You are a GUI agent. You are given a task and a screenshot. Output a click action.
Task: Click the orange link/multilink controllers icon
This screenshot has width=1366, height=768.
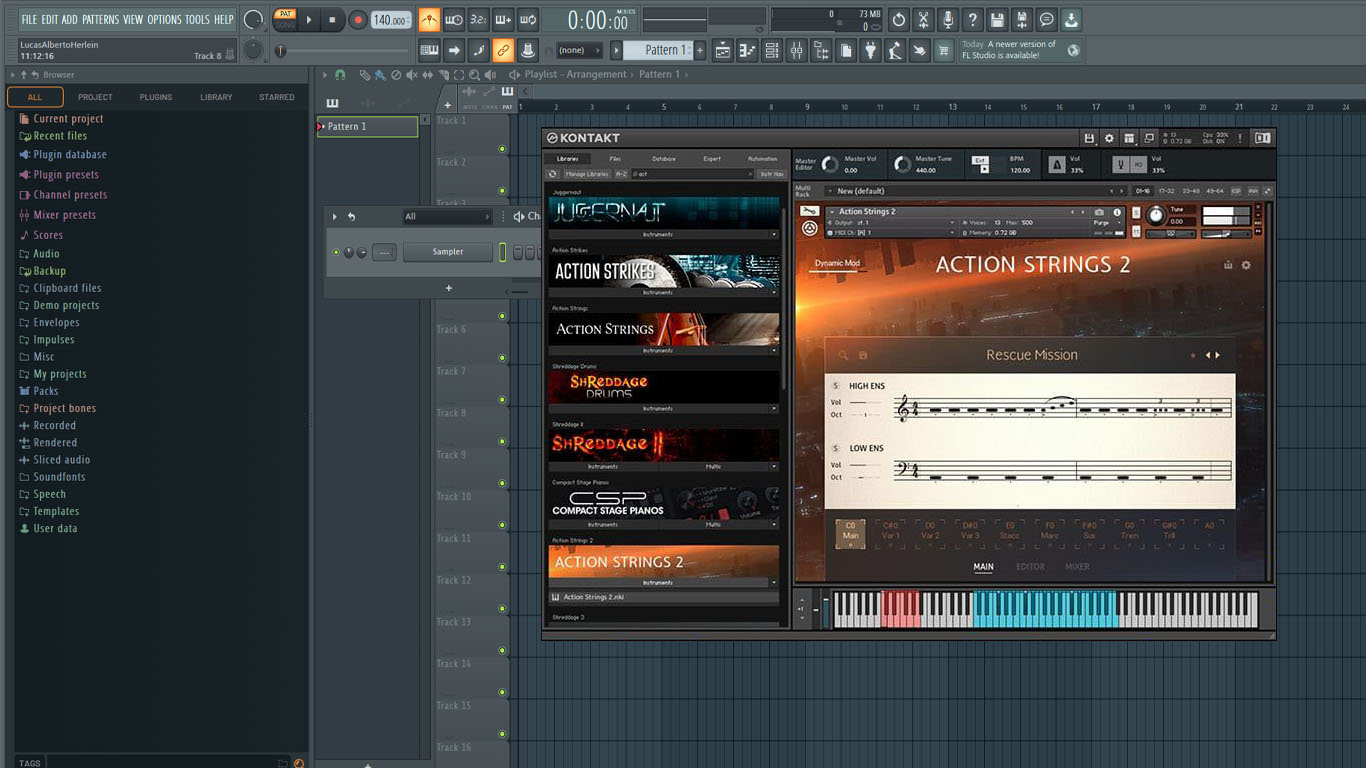(503, 50)
